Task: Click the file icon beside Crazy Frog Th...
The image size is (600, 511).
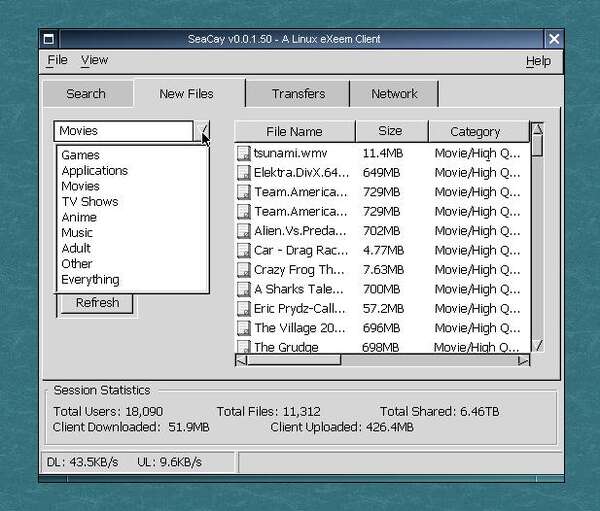Action: [x=244, y=270]
